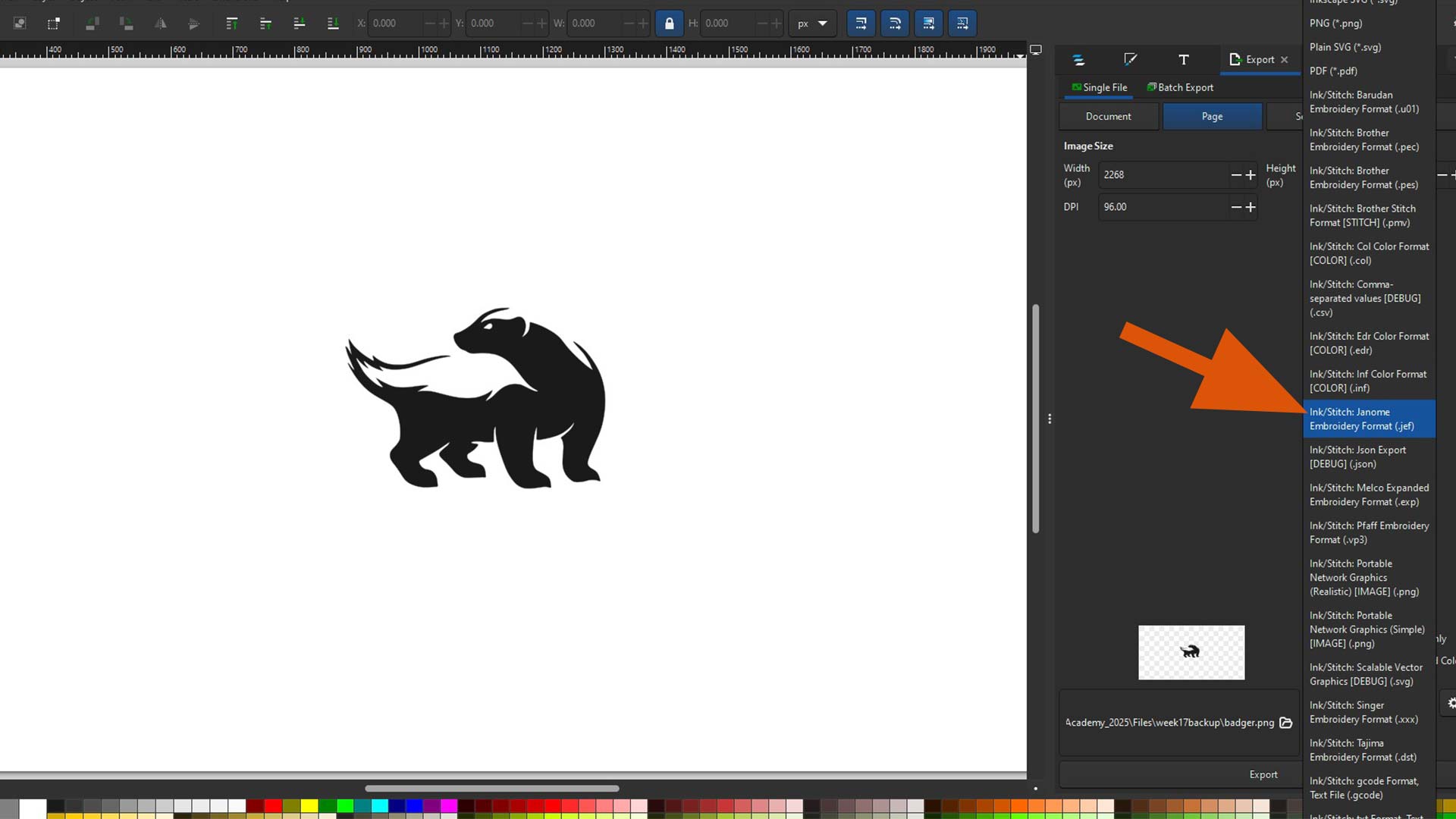Click the badger export preview thumbnail

(x=1191, y=652)
